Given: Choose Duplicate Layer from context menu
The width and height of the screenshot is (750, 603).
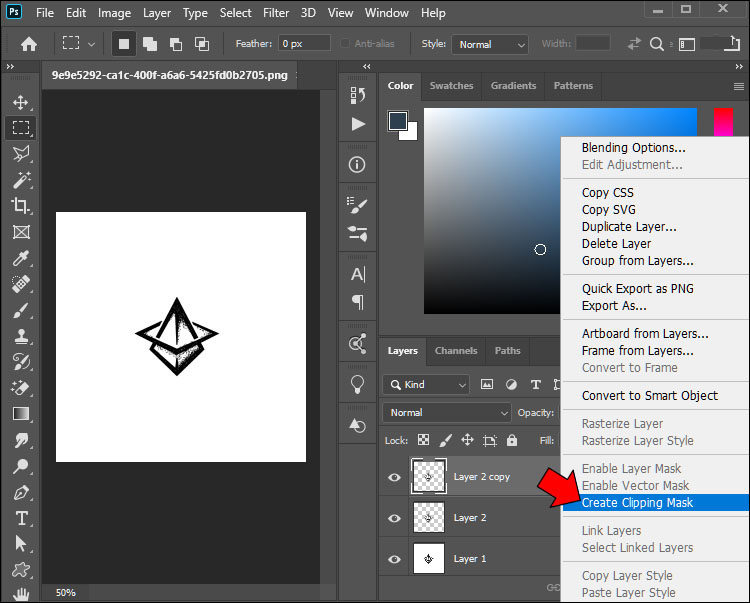Looking at the screenshot, I should tap(656, 227).
